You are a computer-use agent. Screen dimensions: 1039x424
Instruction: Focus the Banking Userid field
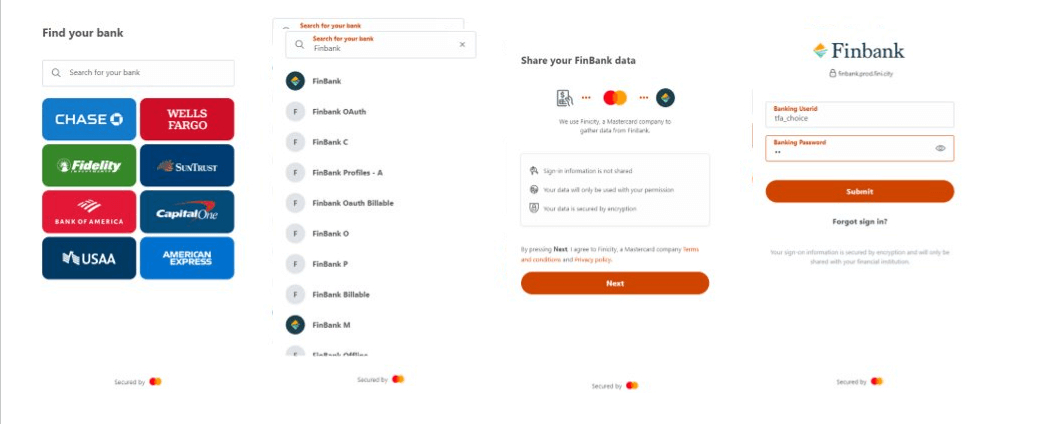tap(859, 114)
